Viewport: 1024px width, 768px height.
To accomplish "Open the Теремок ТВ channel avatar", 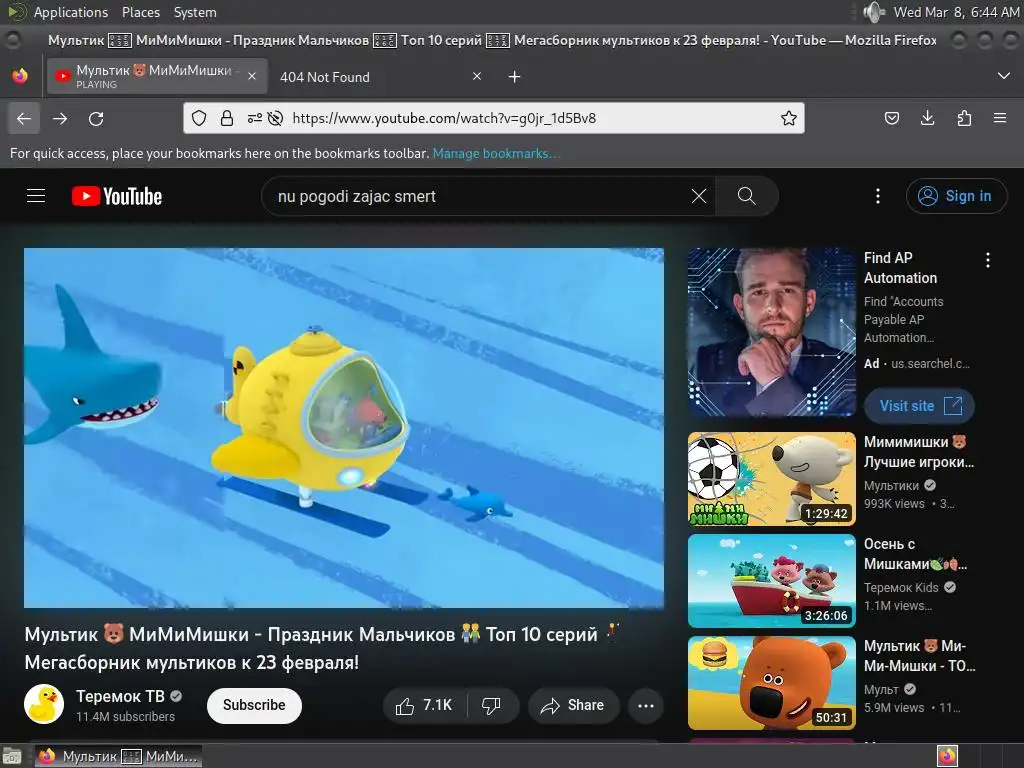I will [x=44, y=705].
